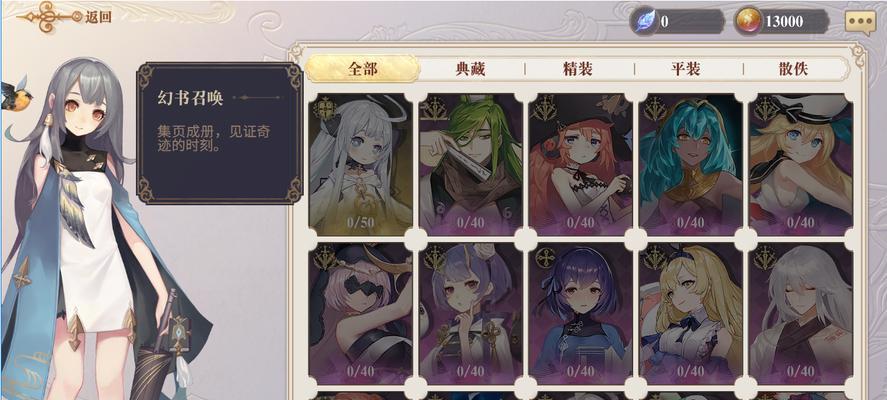Click the 幻书召唤 dialogue box

pyautogui.click(x=220, y=133)
